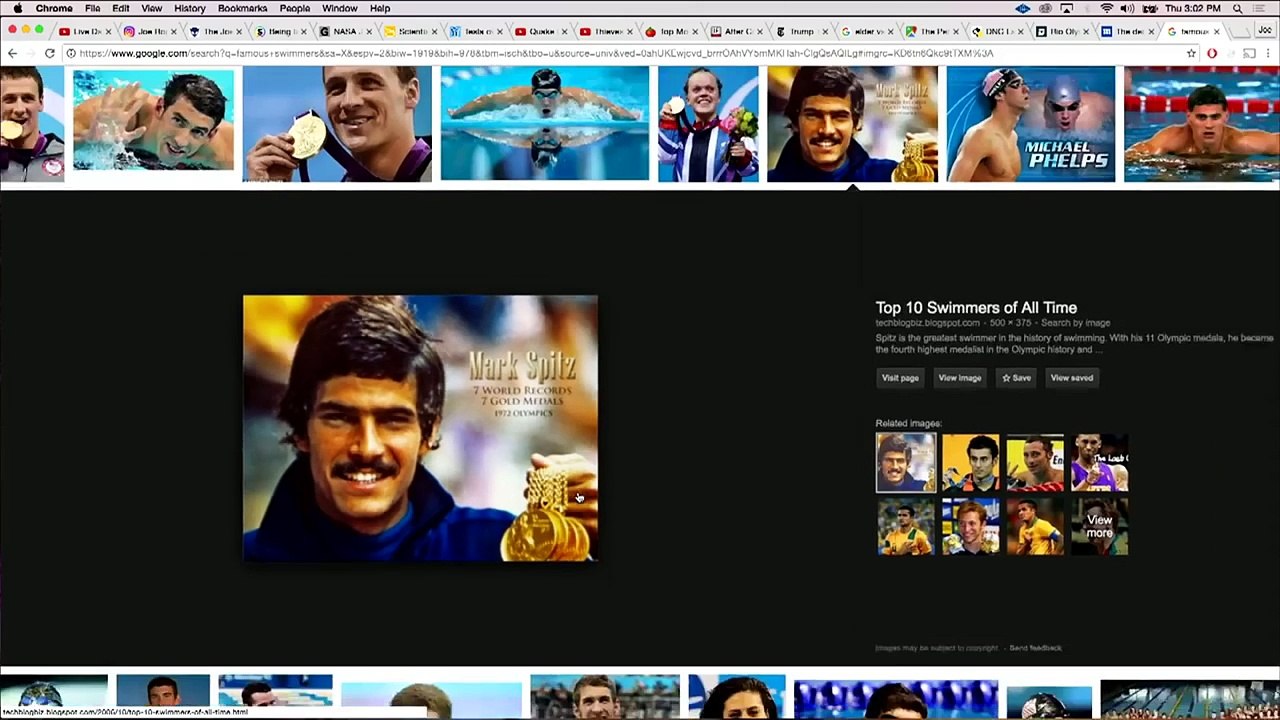Select the first related image of Spitz
Screen dimensions: 1280x720
(906, 463)
